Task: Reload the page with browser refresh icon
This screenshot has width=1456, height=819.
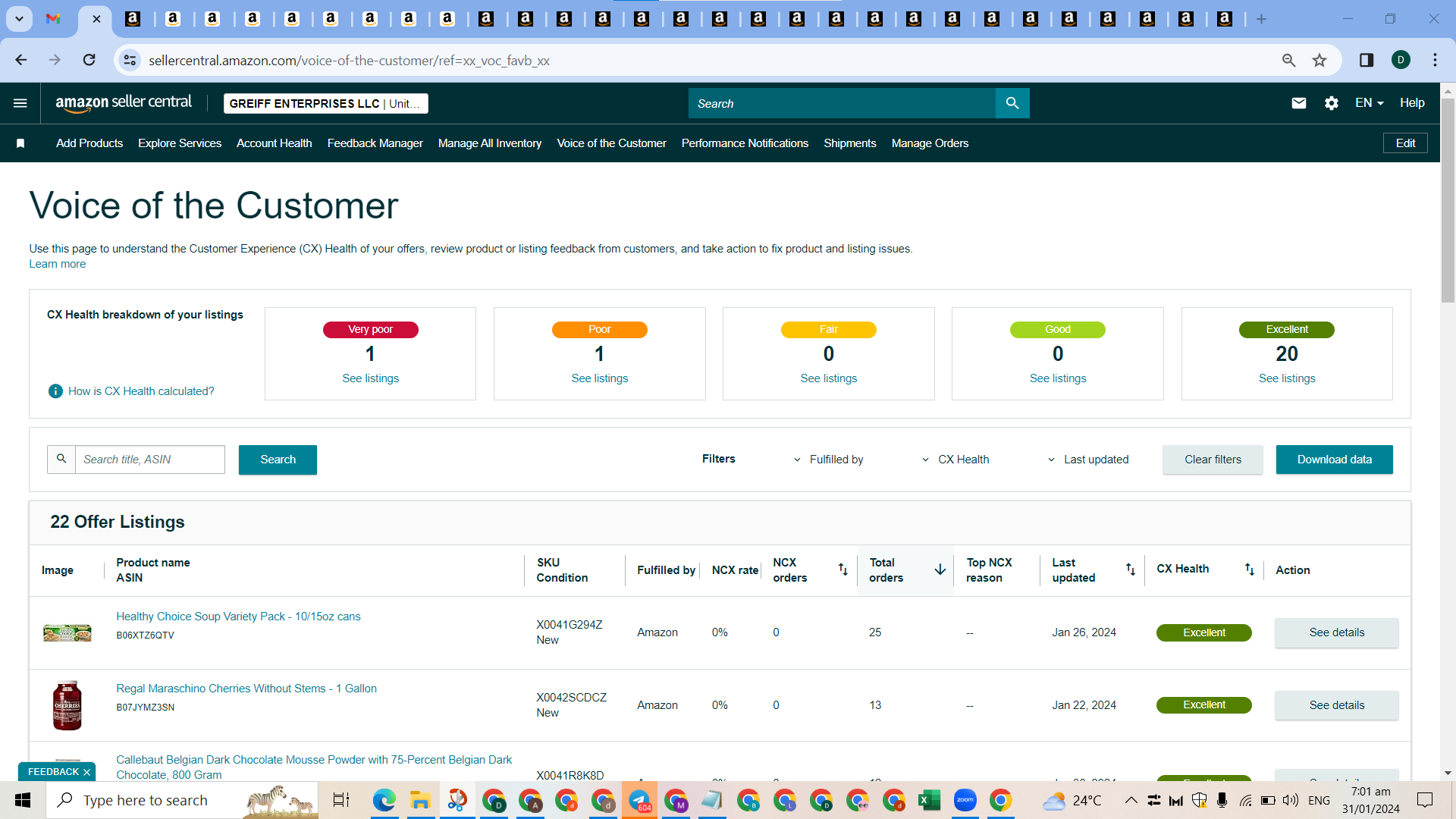Action: (89, 60)
